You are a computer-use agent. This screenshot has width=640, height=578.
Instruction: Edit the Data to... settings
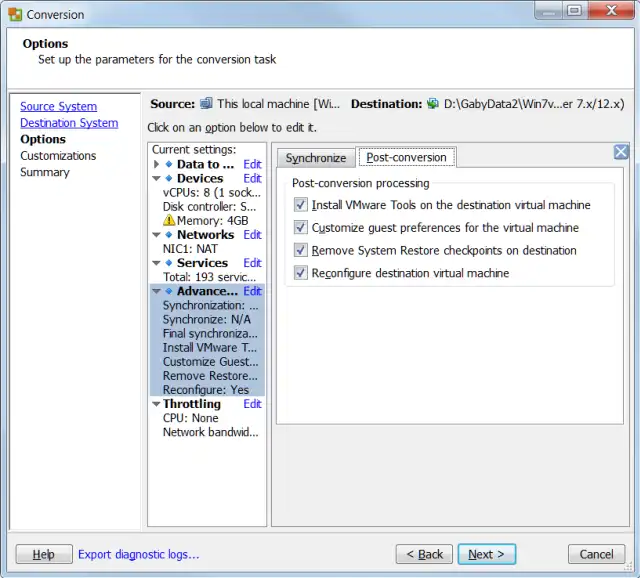point(252,164)
